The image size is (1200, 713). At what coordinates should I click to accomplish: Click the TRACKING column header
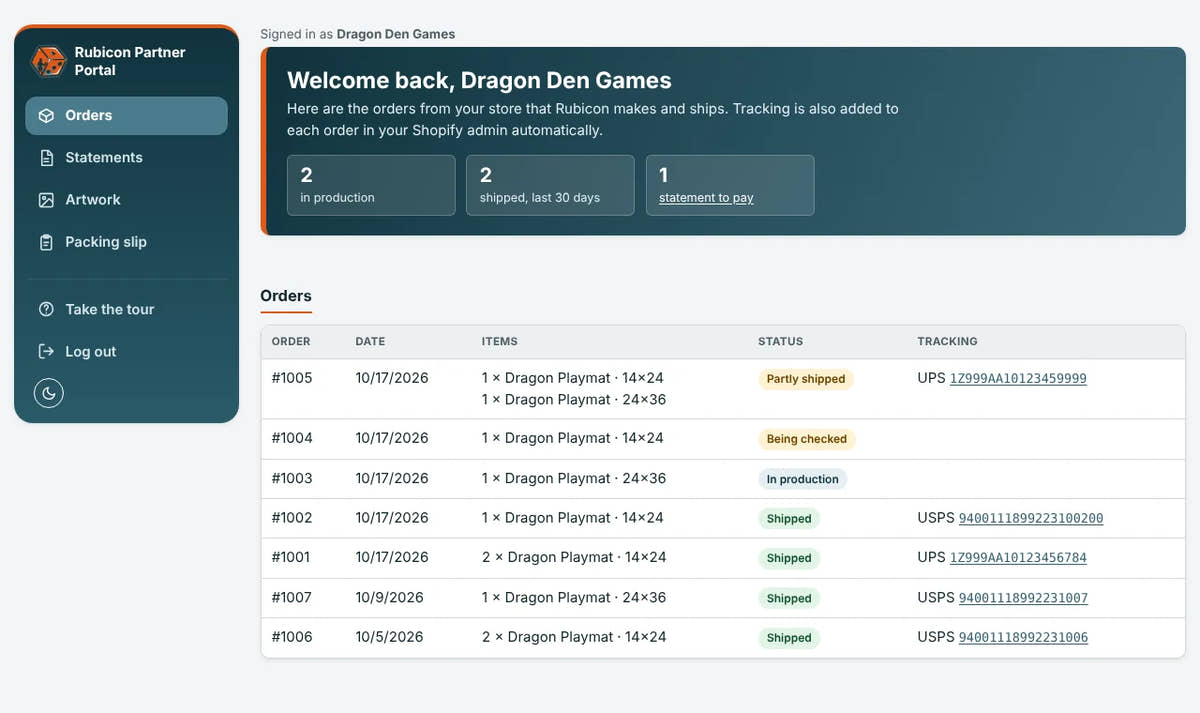tap(947, 342)
